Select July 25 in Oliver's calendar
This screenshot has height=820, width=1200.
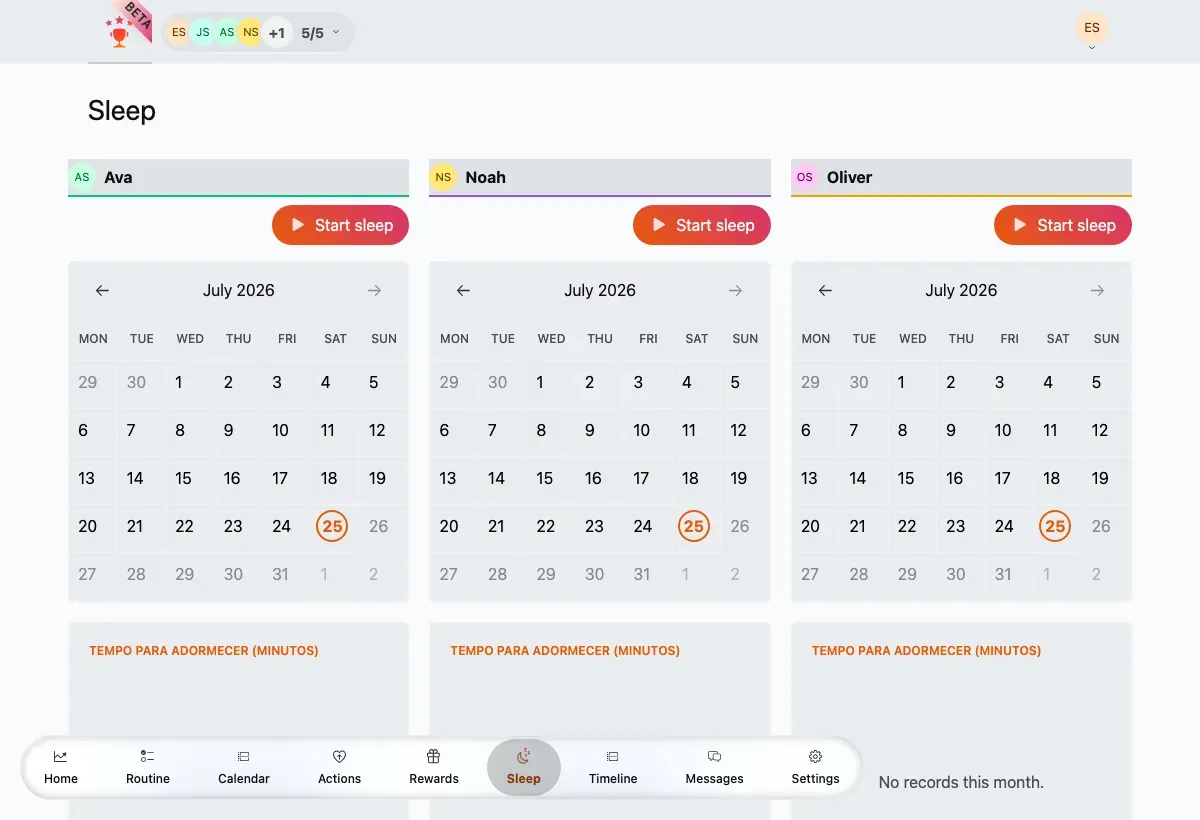click(x=1055, y=526)
